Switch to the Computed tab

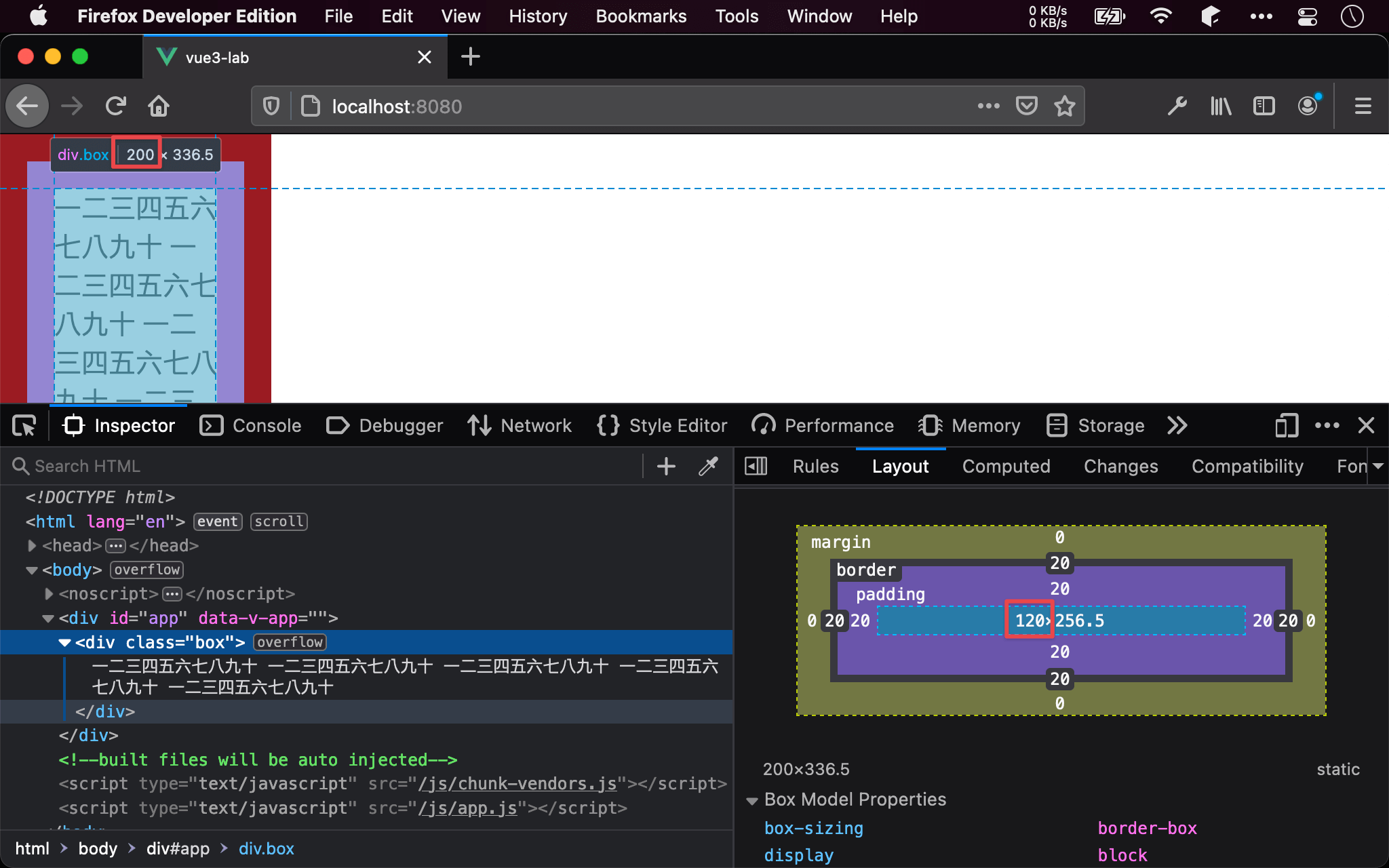click(x=1005, y=465)
